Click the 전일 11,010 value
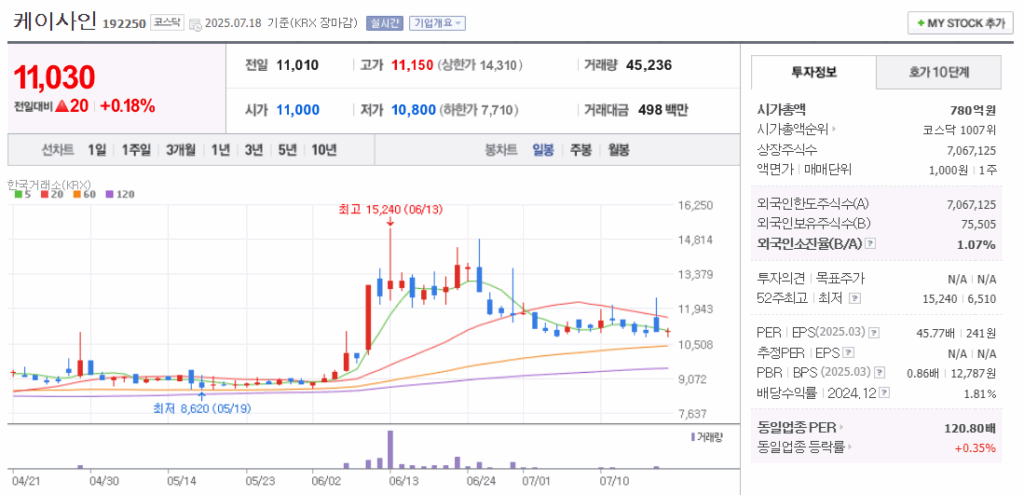Viewport: 1024px width, 495px height. pos(297,65)
